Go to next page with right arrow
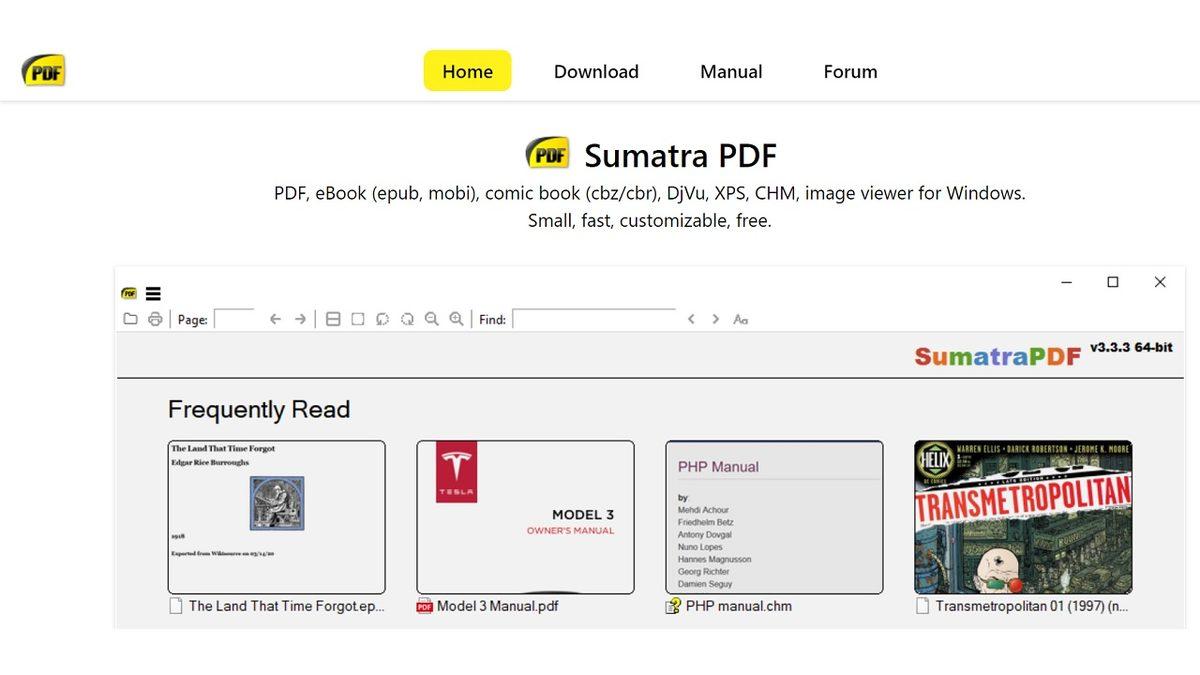Viewport: 1200px width, 675px height. pyautogui.click(x=300, y=319)
